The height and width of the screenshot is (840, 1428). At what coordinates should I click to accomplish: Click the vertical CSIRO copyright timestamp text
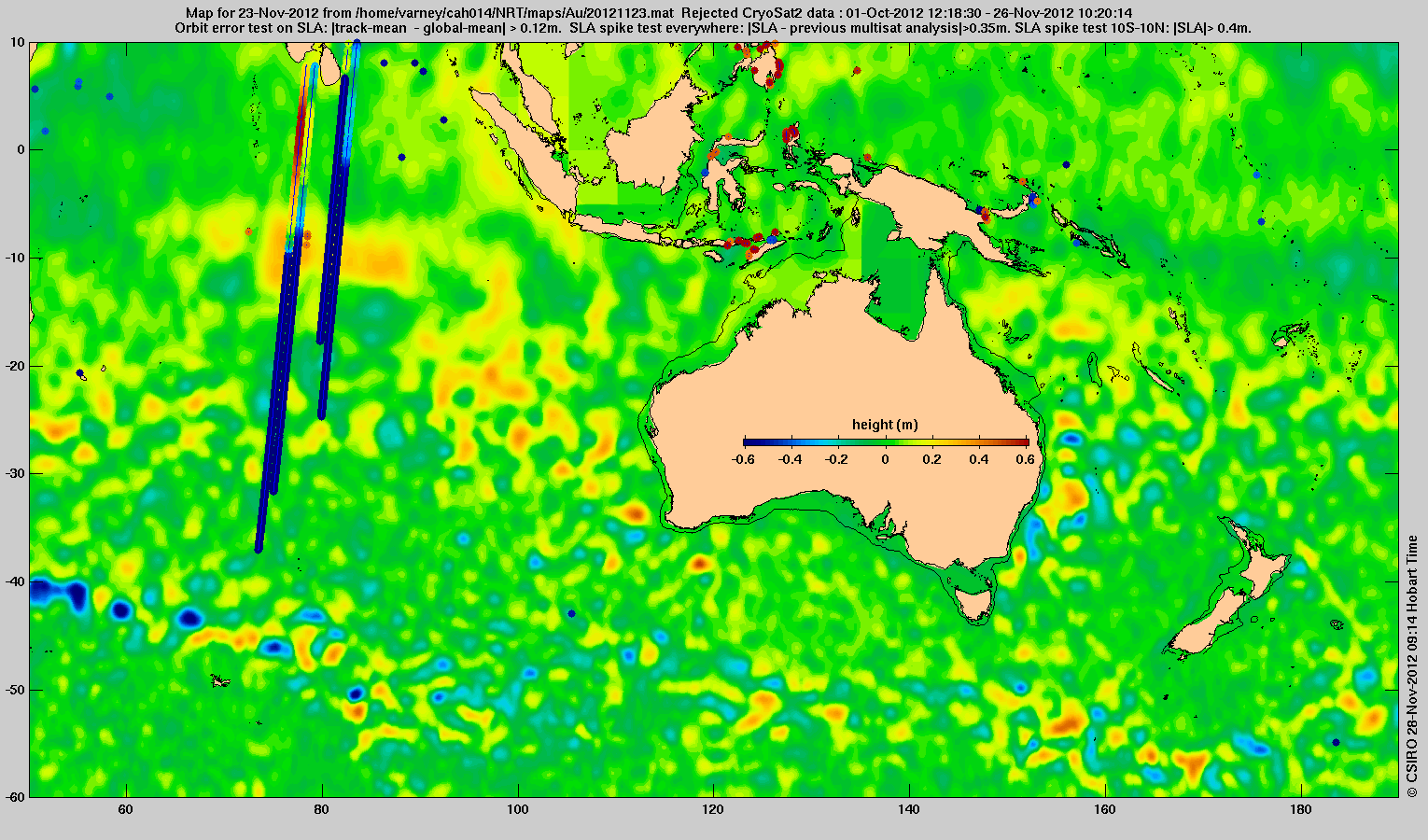1412,665
